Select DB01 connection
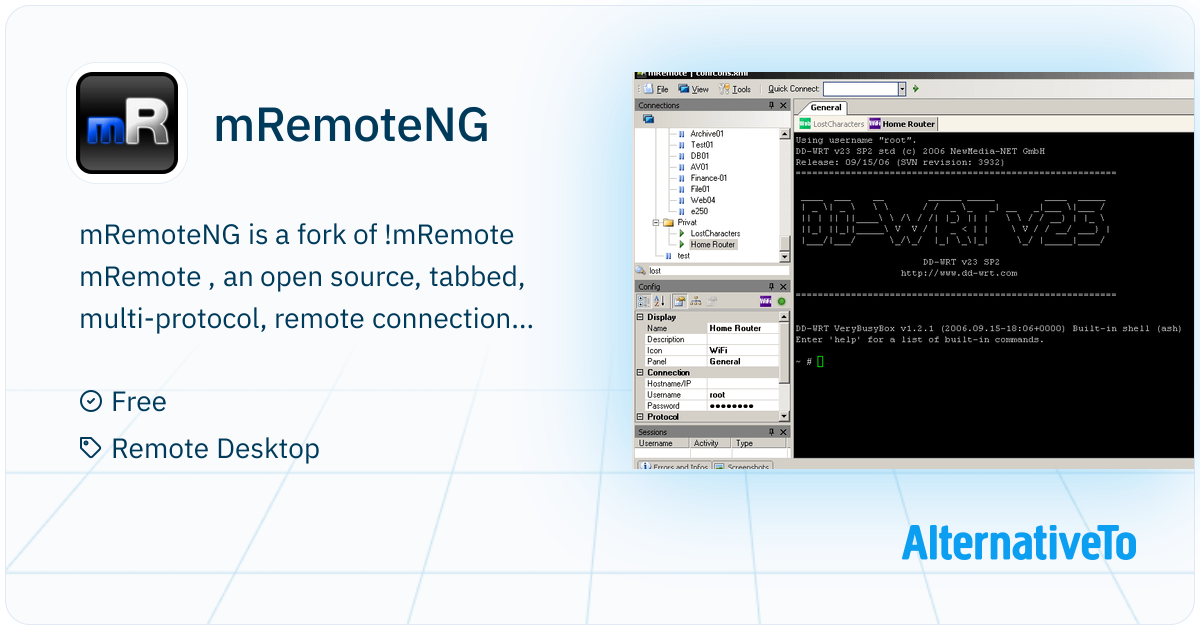The image size is (1200, 630). pos(700,156)
